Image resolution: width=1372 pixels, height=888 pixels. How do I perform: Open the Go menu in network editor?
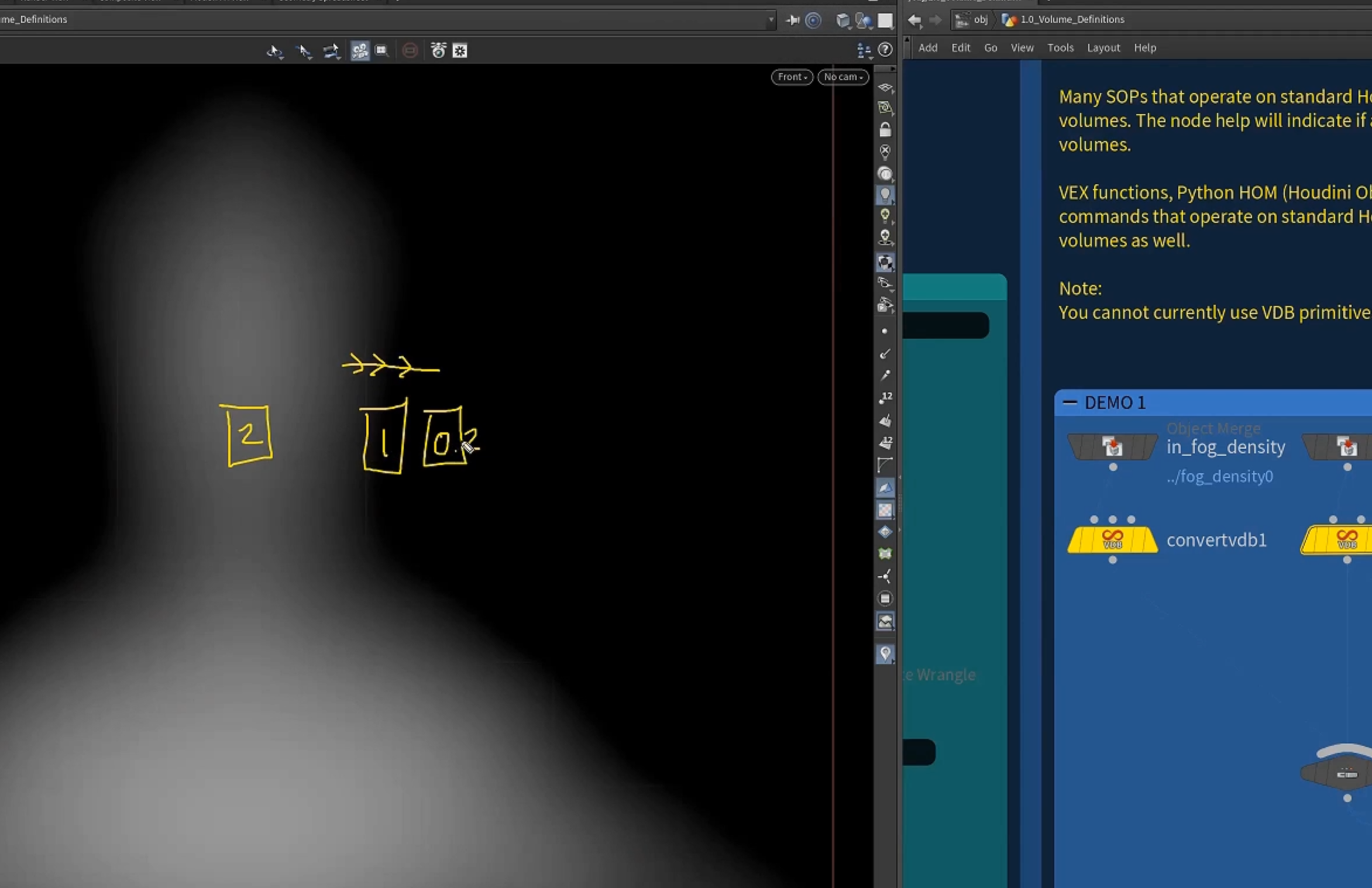click(x=991, y=48)
